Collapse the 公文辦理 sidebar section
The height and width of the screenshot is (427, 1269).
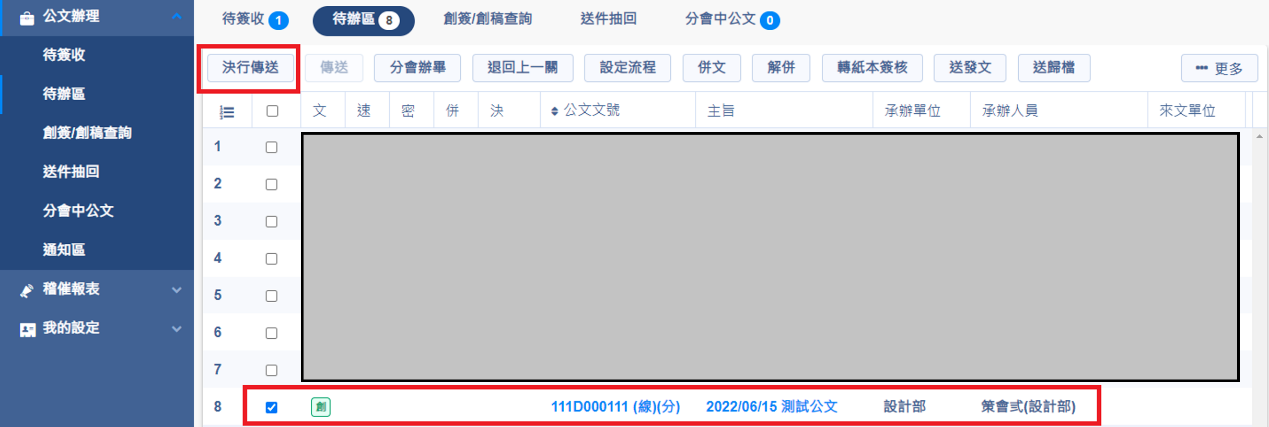tap(176, 17)
